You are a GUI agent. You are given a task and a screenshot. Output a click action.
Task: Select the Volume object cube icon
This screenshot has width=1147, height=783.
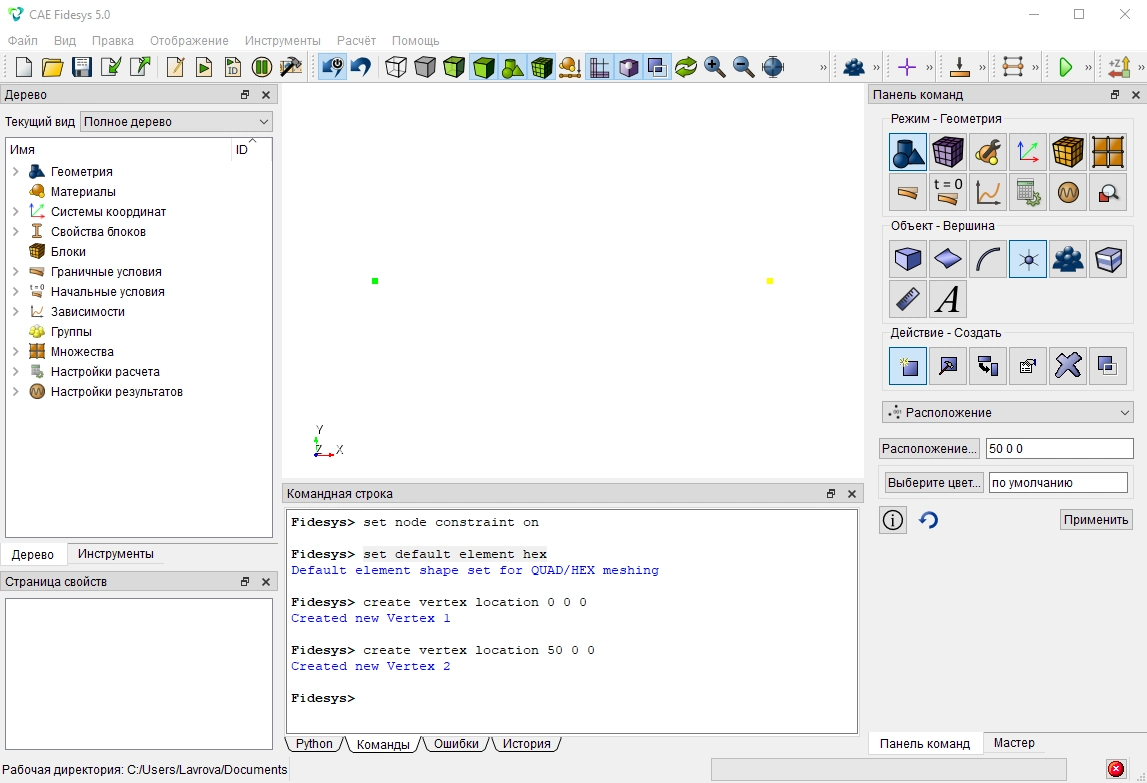pos(908,259)
